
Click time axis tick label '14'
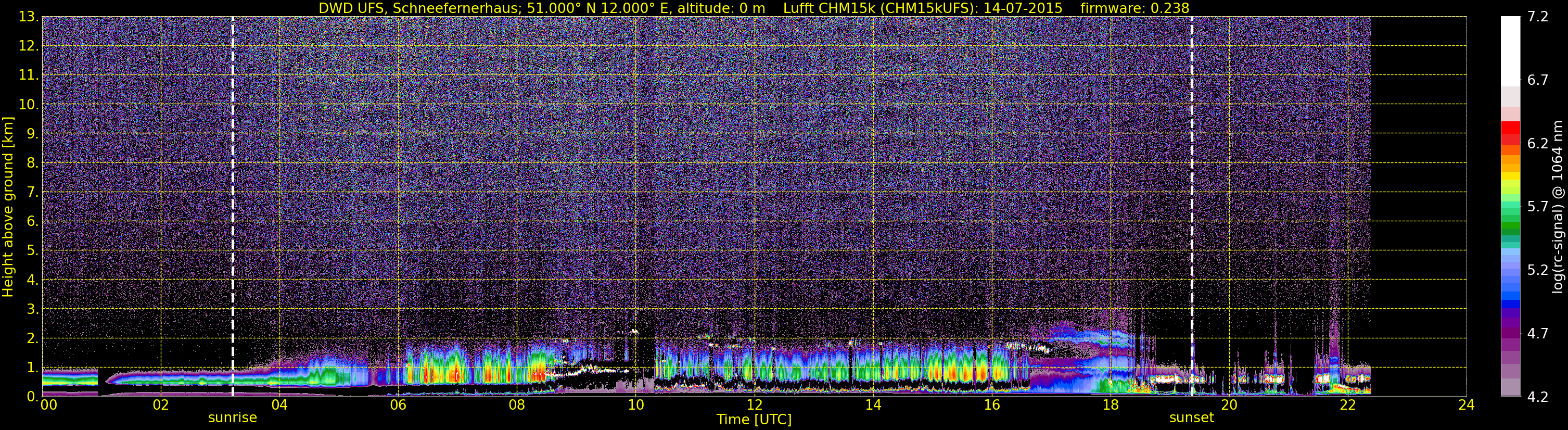[872, 404]
